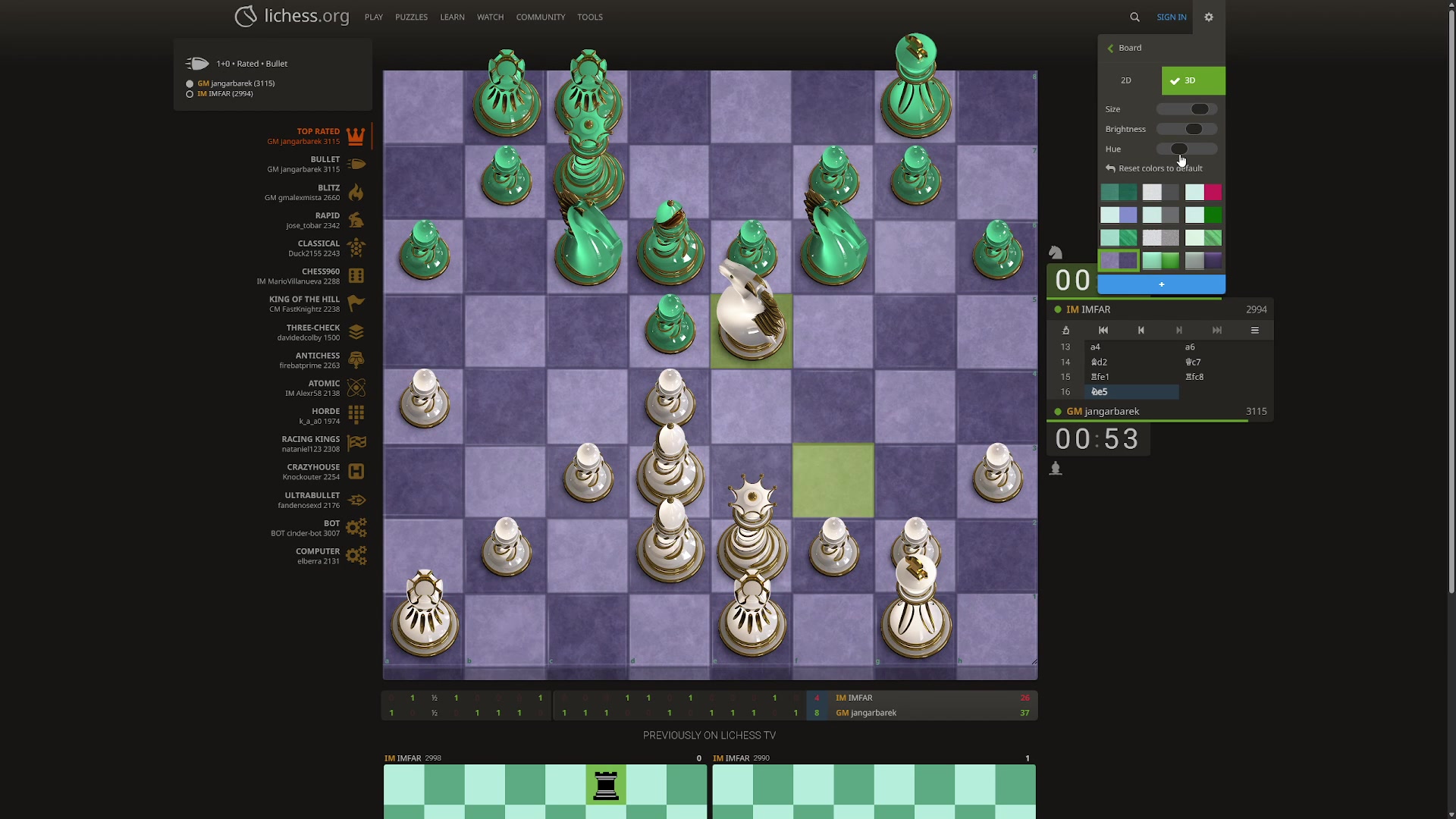Click the lichess.org logo
The height and width of the screenshot is (819, 1456).
[292, 16]
